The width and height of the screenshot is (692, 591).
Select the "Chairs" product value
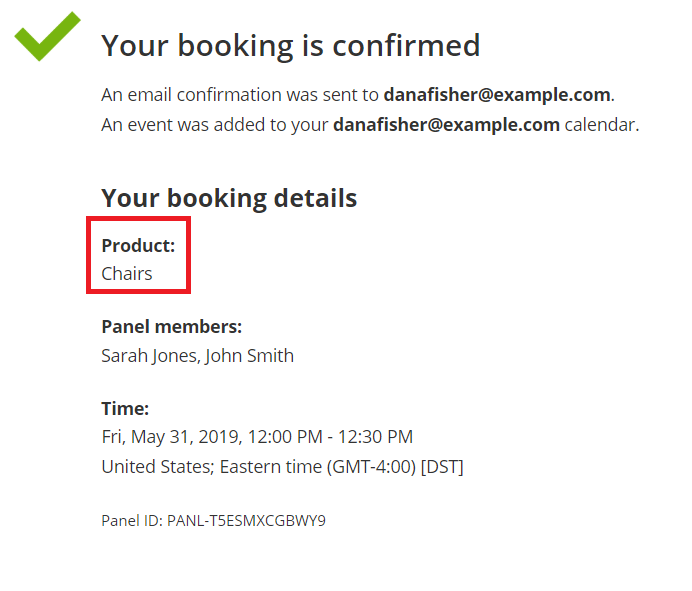point(127,273)
